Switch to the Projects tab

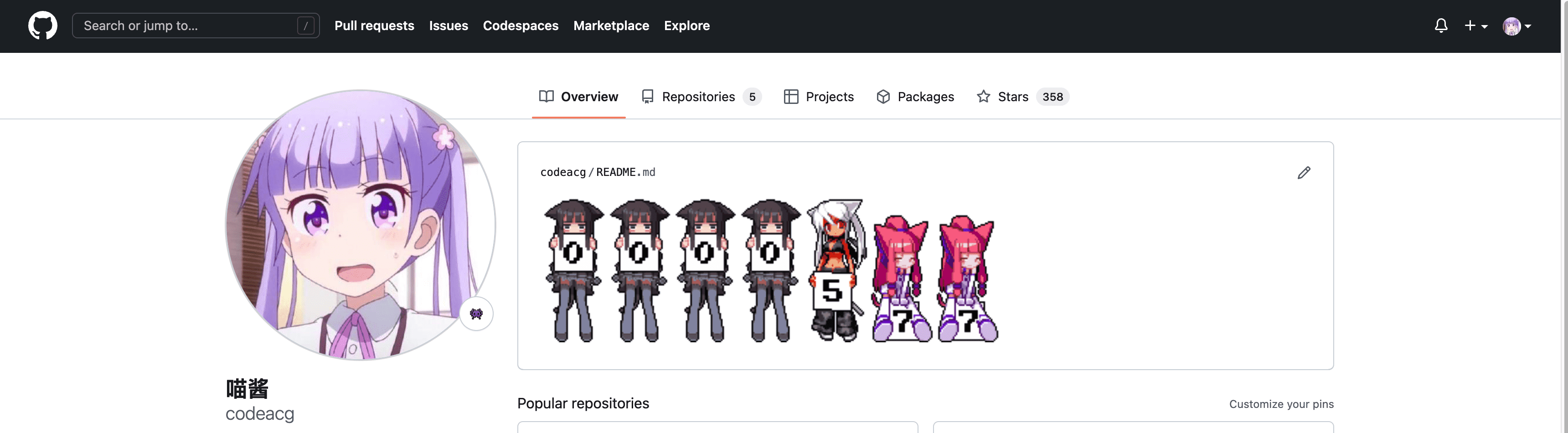point(818,97)
